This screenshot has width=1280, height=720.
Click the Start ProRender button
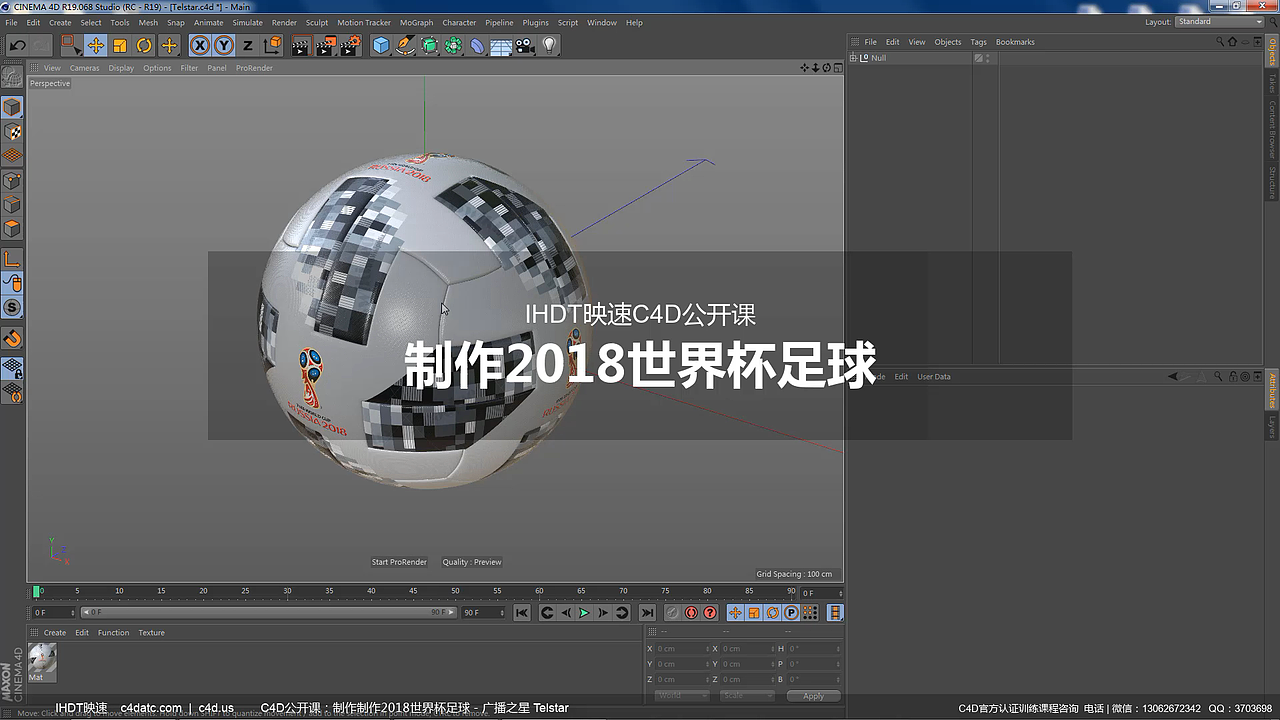[x=399, y=562]
